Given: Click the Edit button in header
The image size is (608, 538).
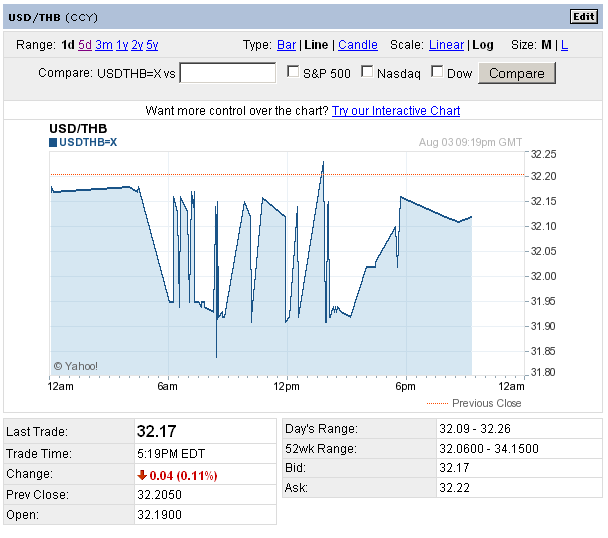Looking at the screenshot, I should tap(582, 16).
